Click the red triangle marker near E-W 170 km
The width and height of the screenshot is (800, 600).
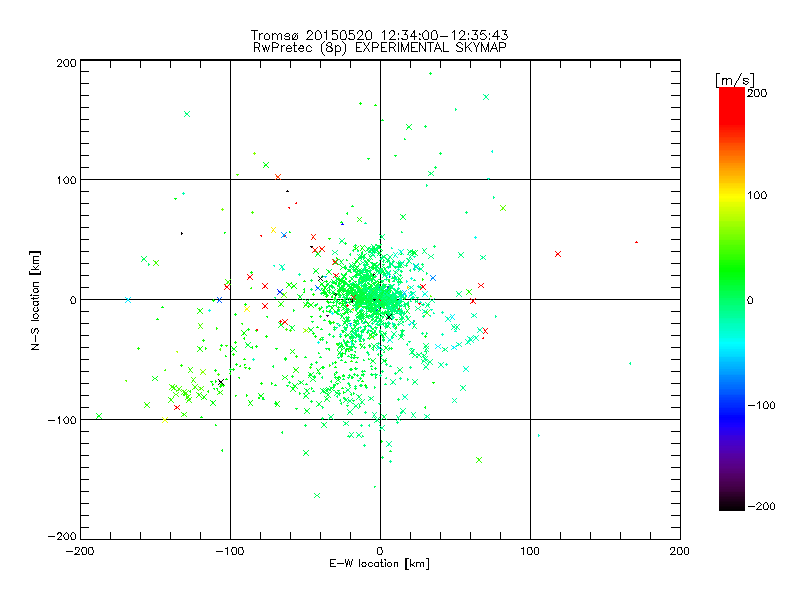click(x=636, y=242)
